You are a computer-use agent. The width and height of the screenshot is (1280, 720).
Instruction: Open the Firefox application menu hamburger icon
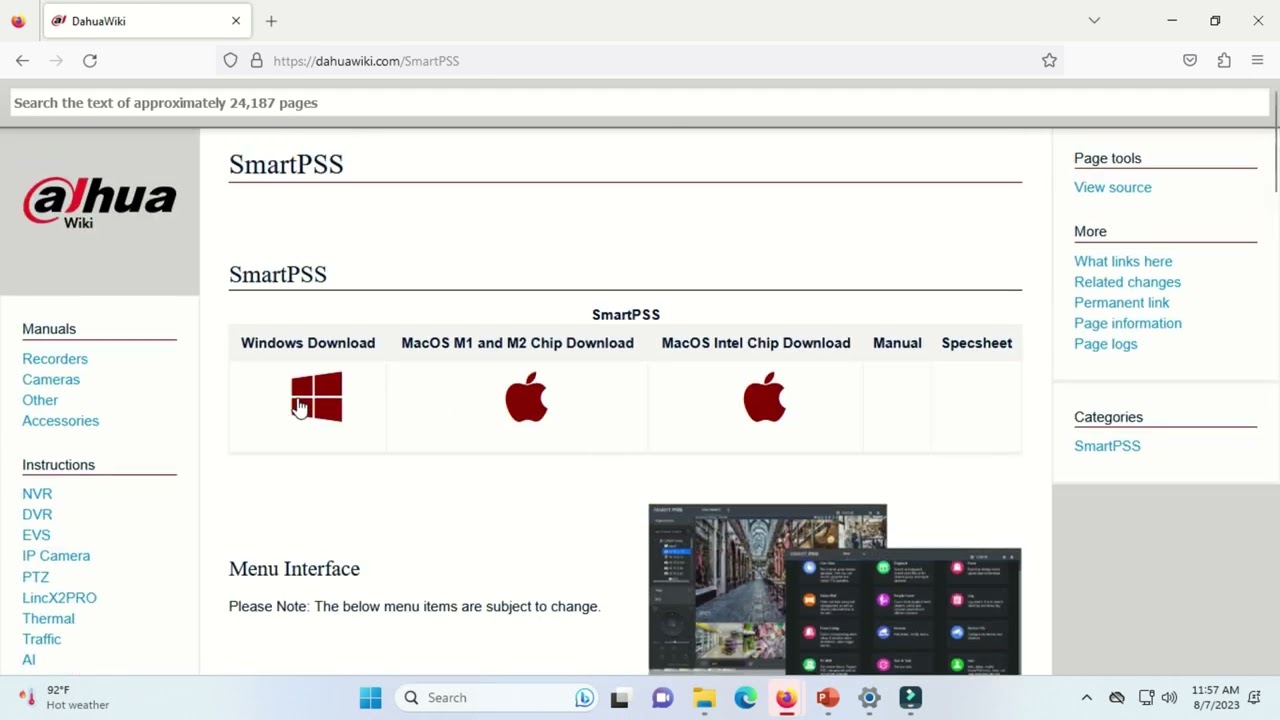1258,61
